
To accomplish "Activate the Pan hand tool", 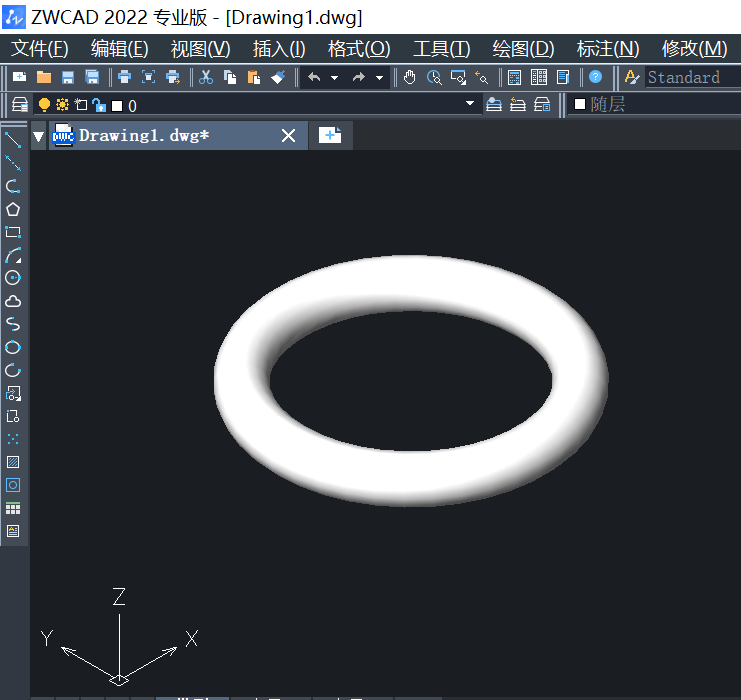I will 409,77.
